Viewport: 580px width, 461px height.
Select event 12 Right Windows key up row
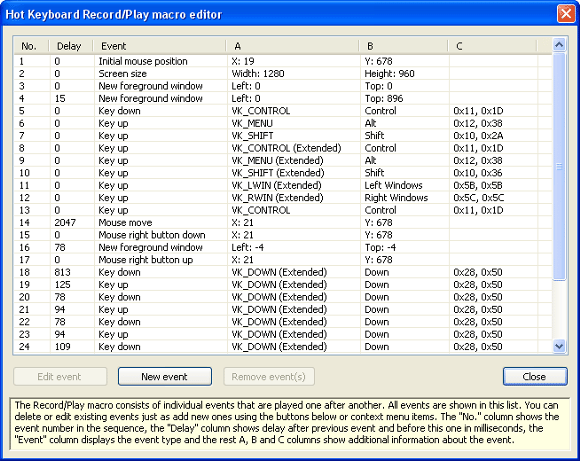coord(283,198)
